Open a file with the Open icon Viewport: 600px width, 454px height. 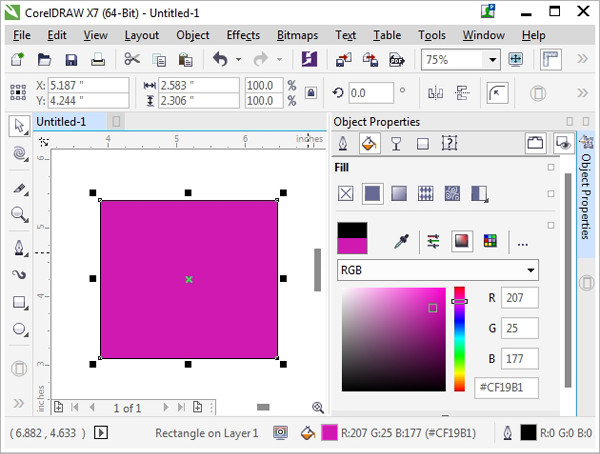[44, 60]
